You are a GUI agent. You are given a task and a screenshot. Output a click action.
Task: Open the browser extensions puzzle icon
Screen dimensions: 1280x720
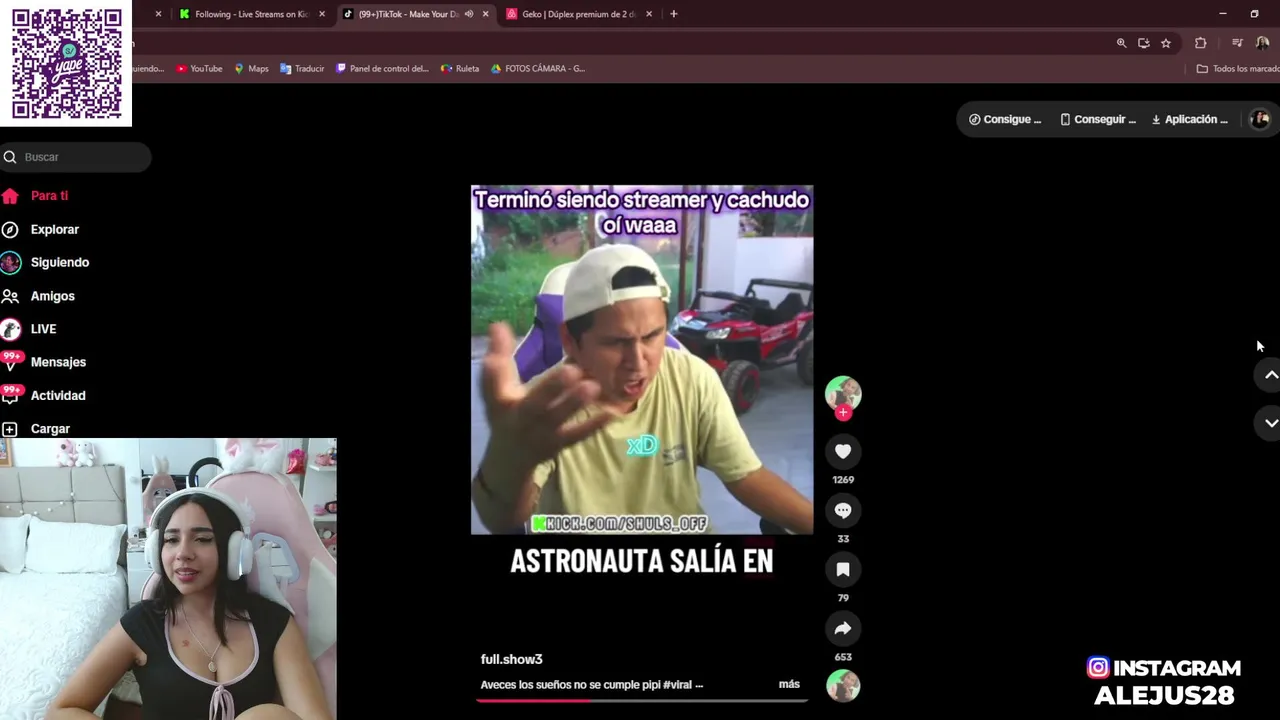[x=1200, y=43]
